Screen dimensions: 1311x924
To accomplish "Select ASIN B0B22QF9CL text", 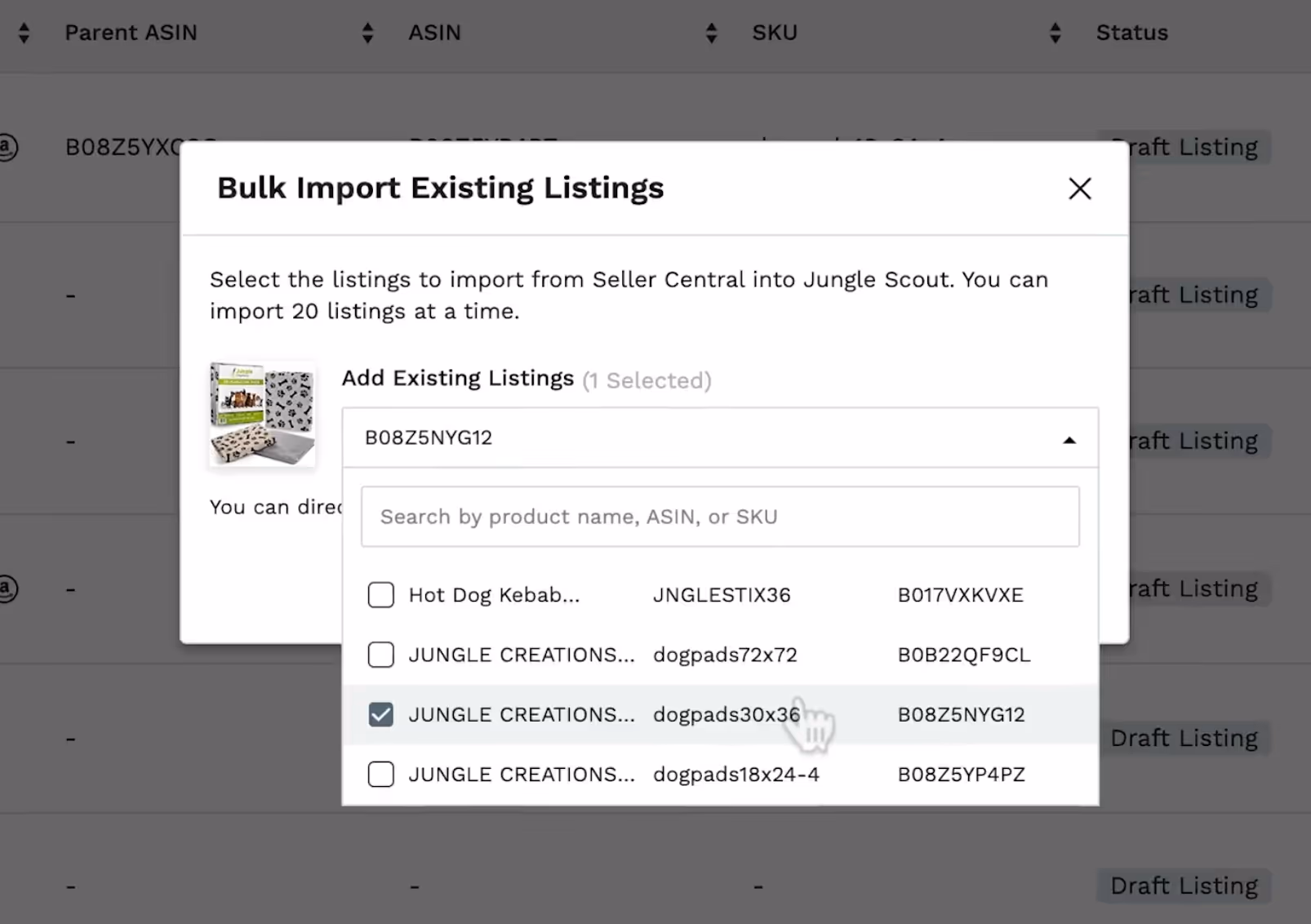I will tap(964, 655).
